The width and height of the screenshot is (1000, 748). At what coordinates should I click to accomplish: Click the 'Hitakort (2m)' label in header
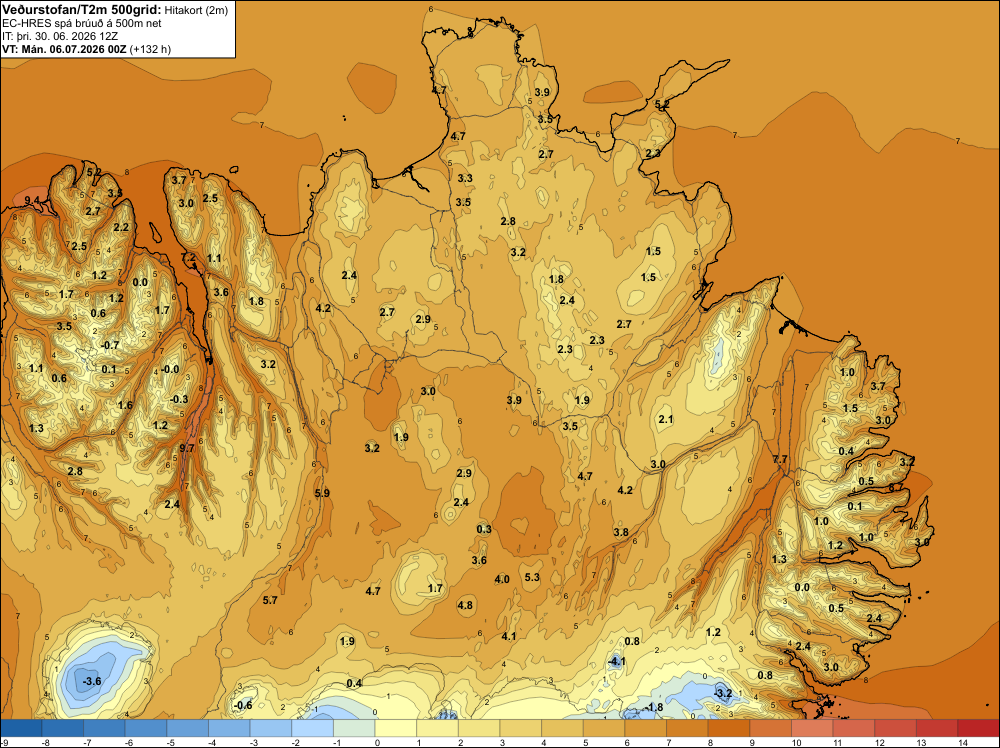(x=196, y=10)
